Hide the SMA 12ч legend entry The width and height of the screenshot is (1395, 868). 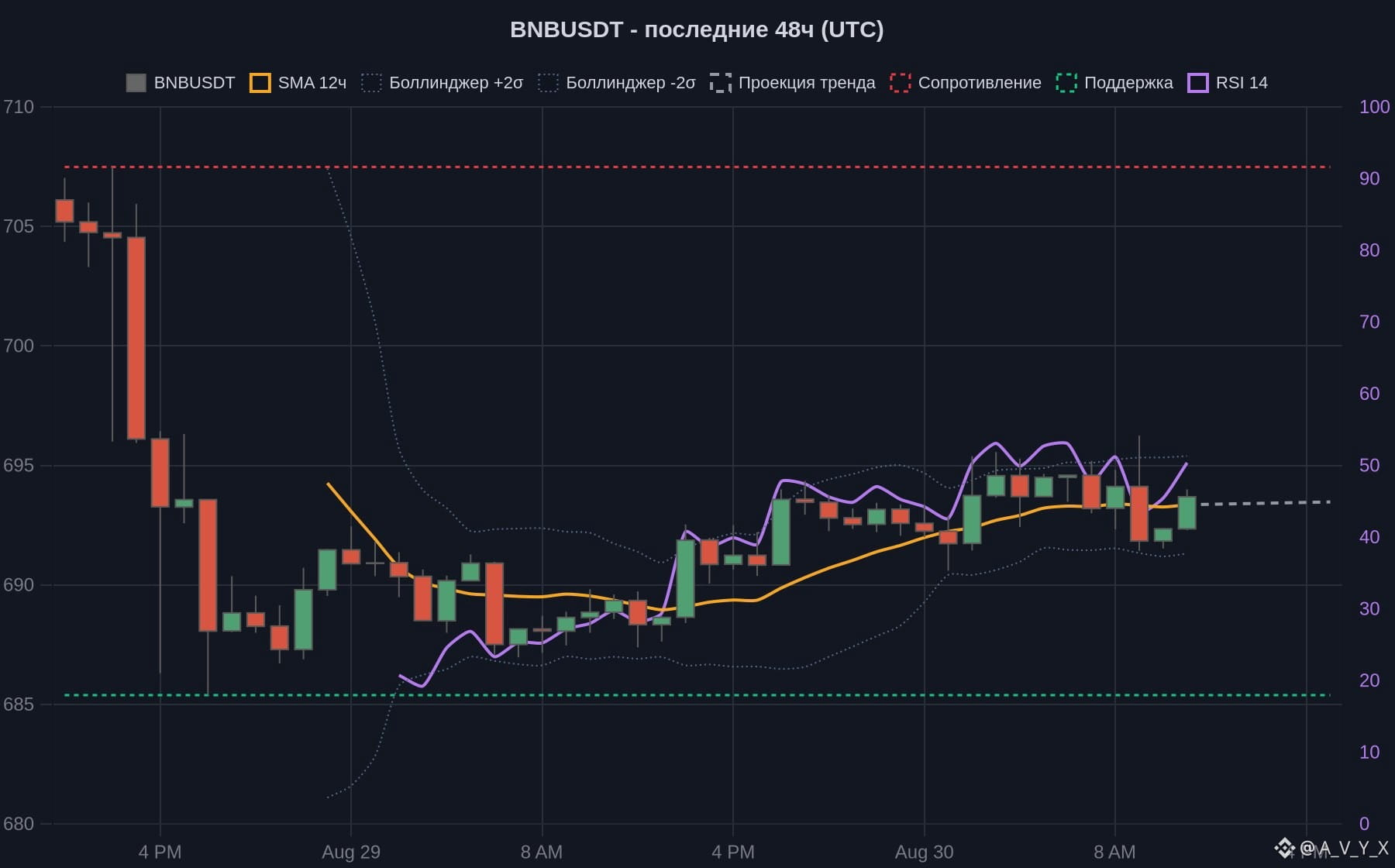click(x=298, y=83)
